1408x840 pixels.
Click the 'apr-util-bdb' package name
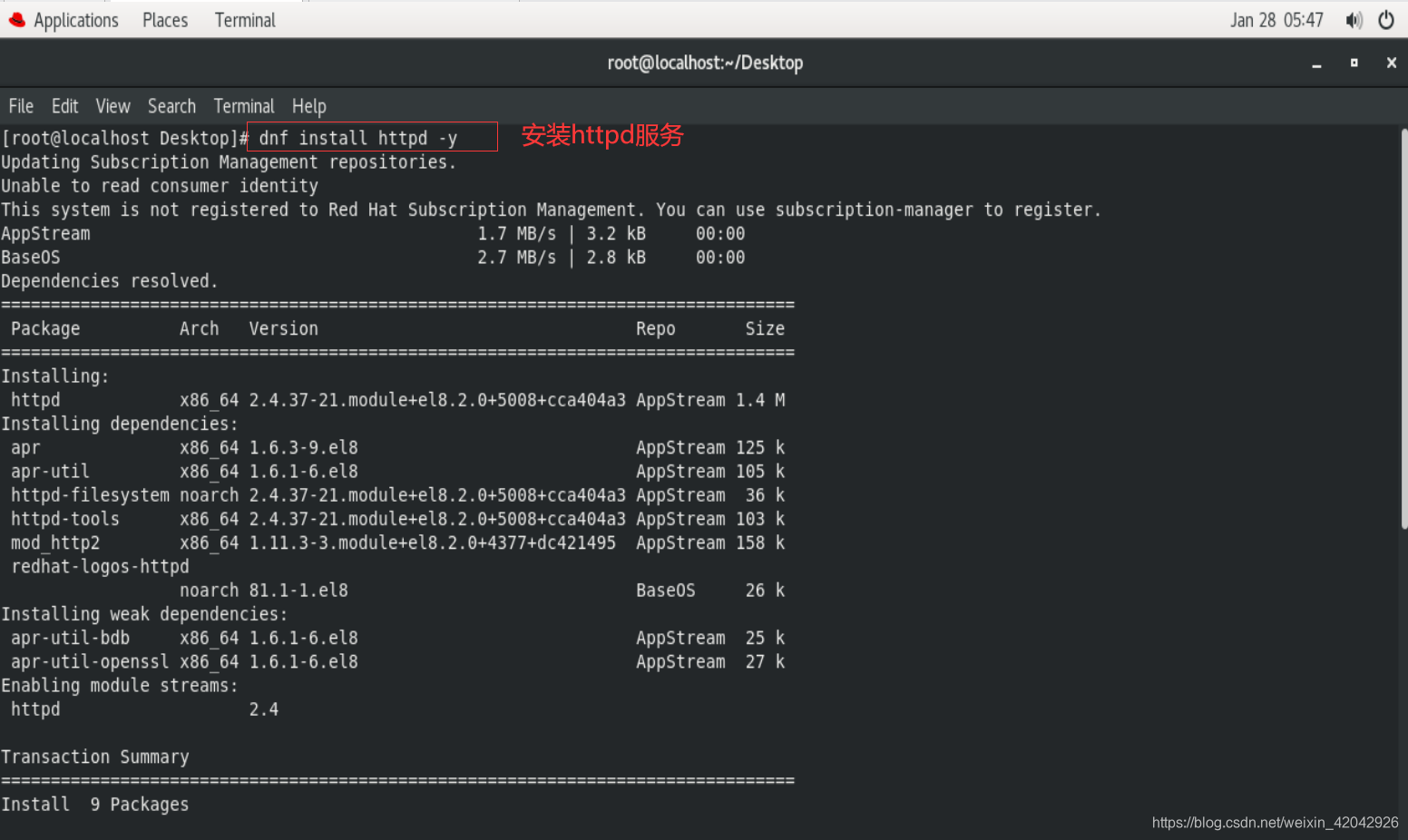click(70, 639)
